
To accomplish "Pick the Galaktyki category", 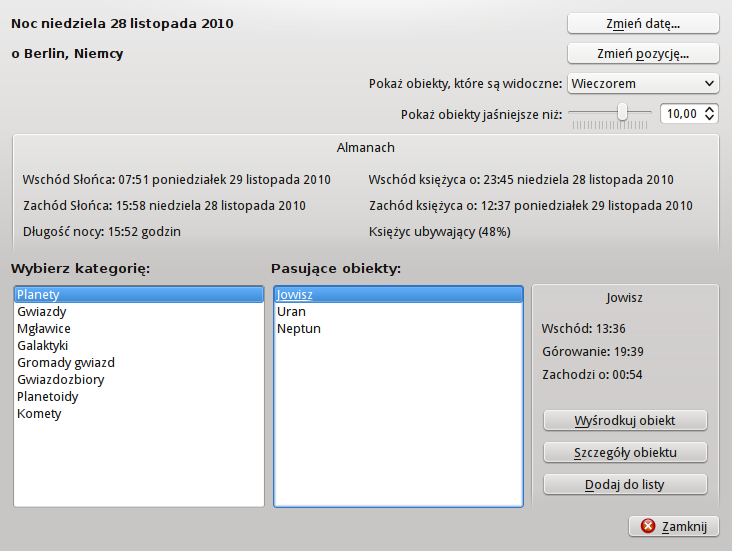I will point(42,346).
